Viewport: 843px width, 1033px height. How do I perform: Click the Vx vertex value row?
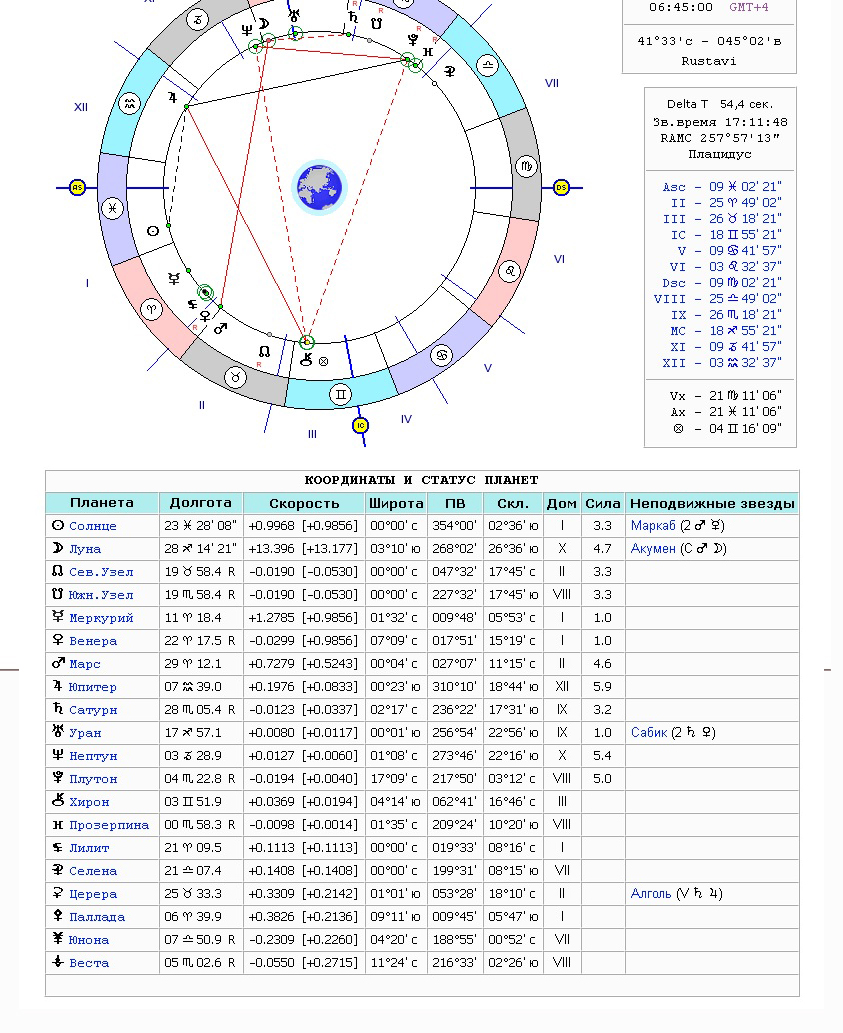[x=726, y=395]
